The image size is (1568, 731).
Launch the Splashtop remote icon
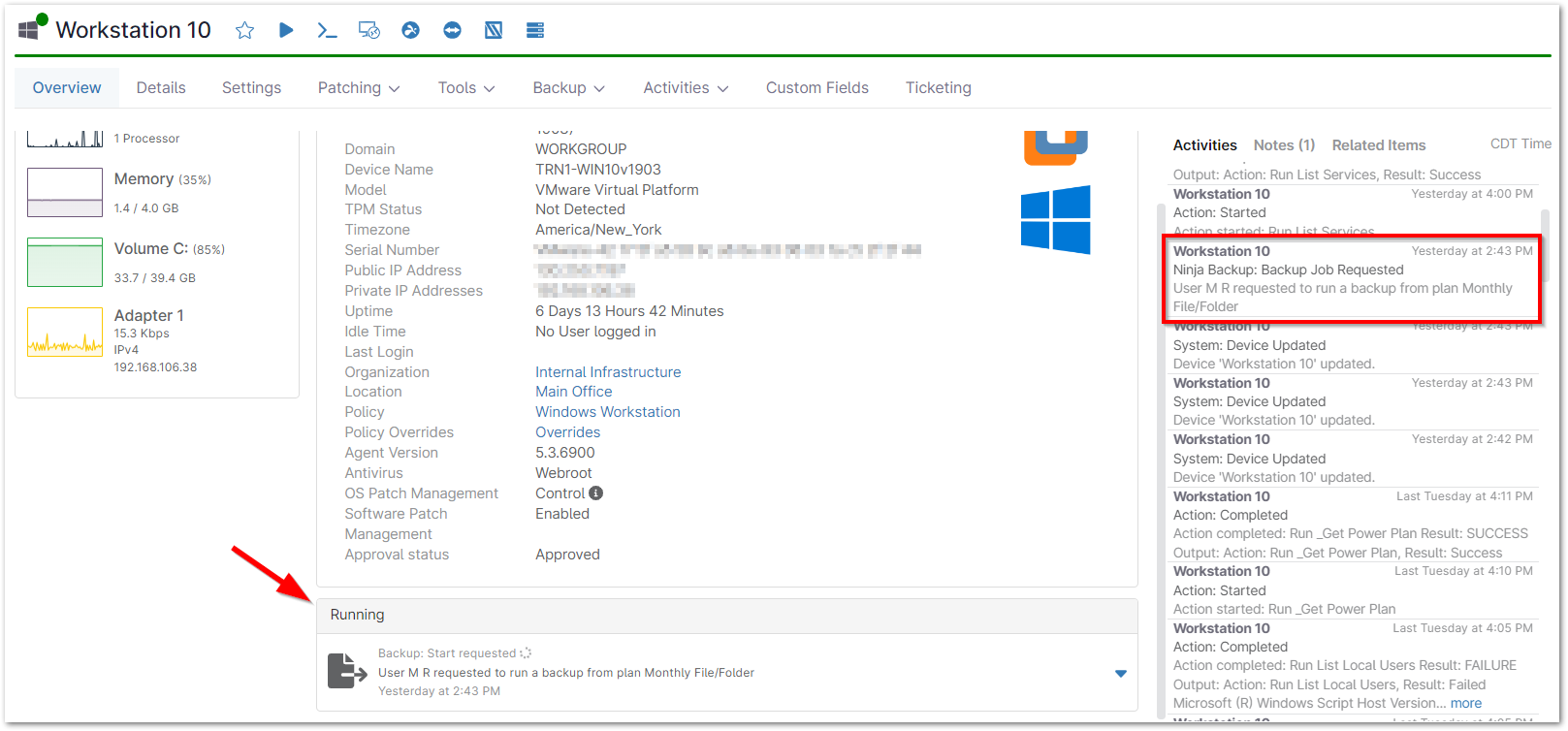point(410,30)
